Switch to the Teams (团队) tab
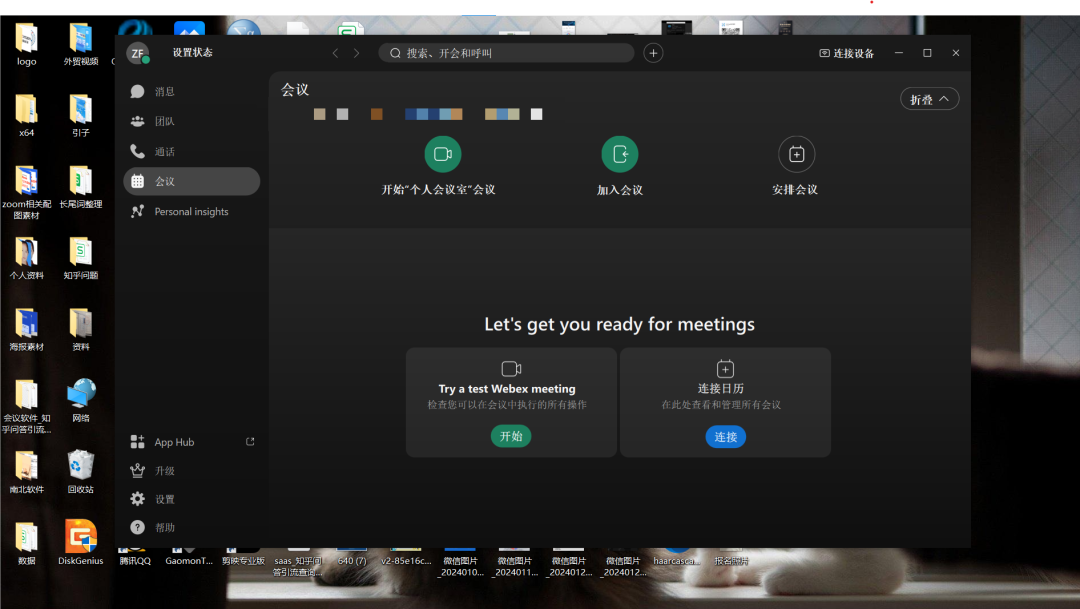The width and height of the screenshot is (1080, 609). pos(165,121)
